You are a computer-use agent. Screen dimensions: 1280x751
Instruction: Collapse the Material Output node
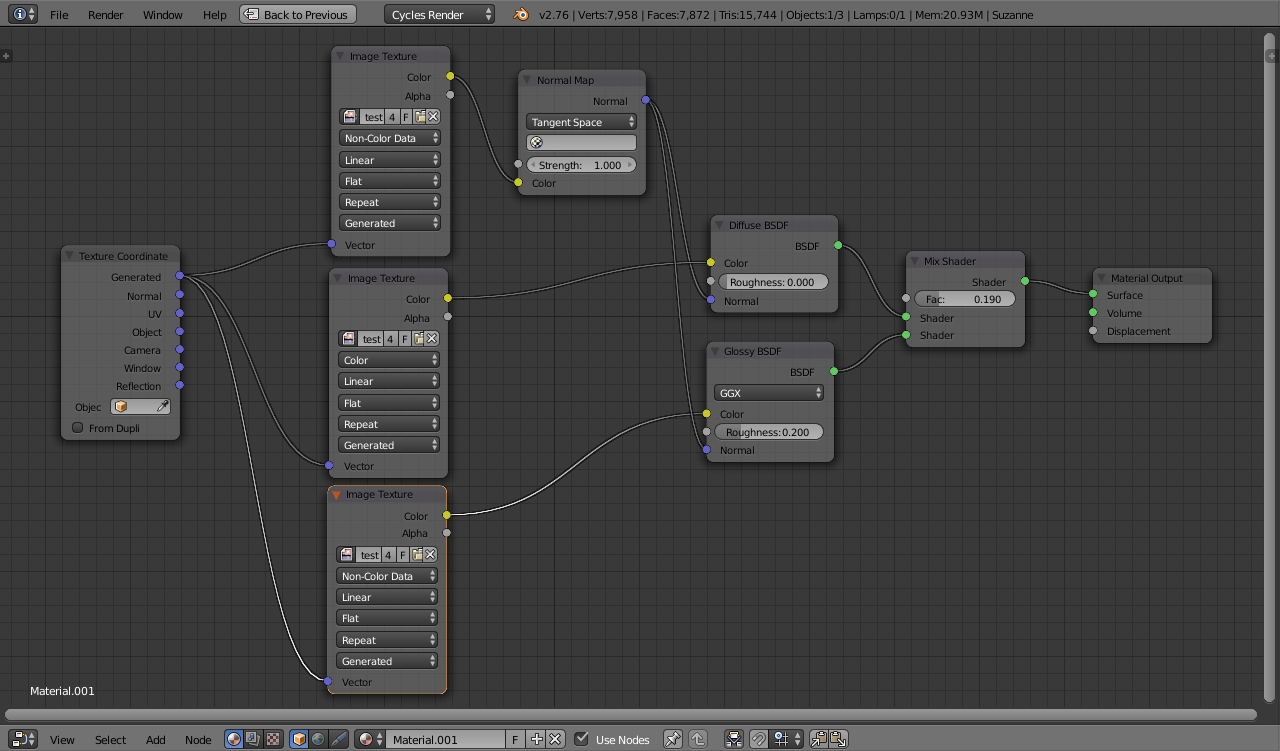click(x=1101, y=278)
